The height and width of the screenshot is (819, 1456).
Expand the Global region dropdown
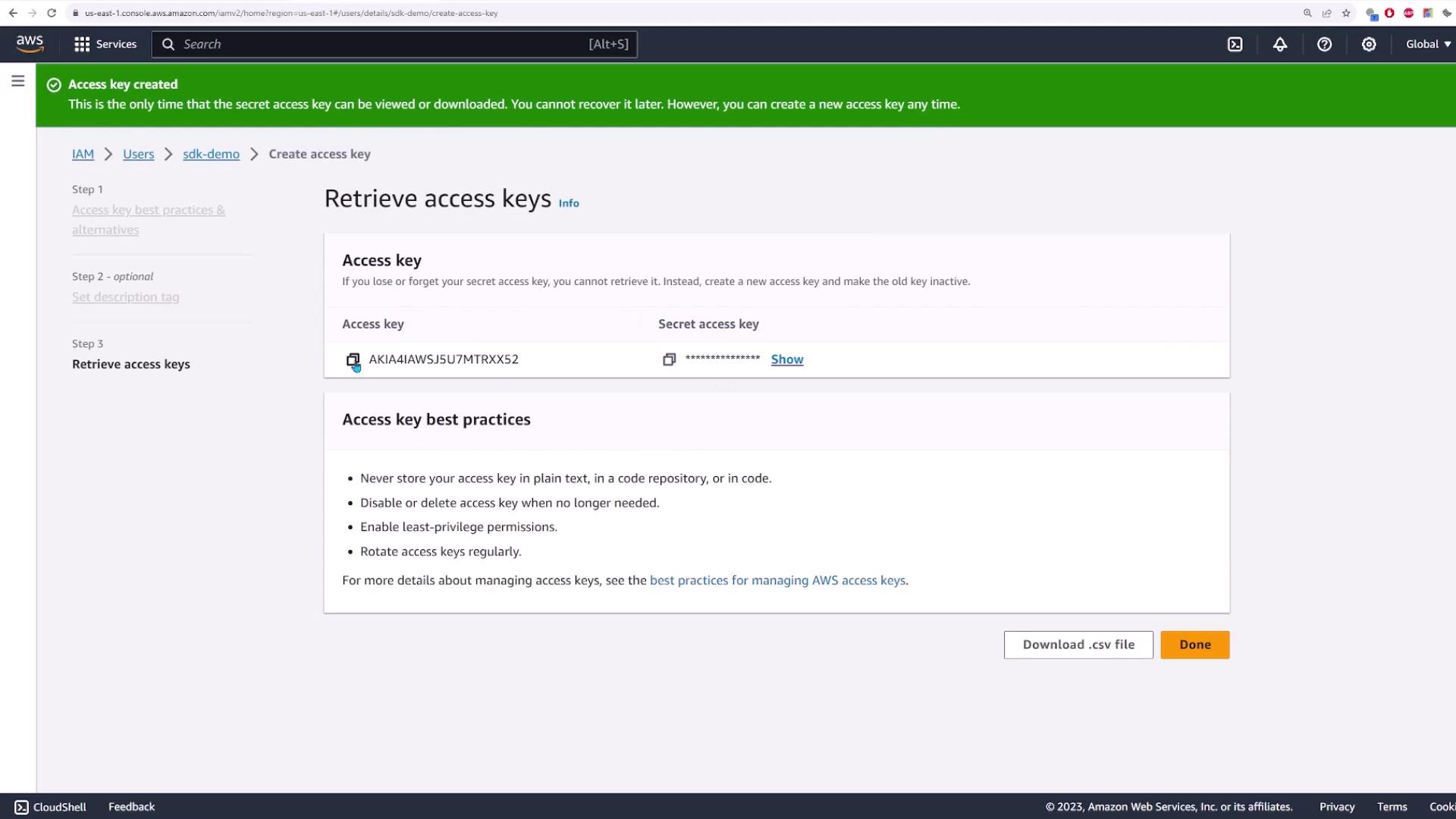point(1428,44)
